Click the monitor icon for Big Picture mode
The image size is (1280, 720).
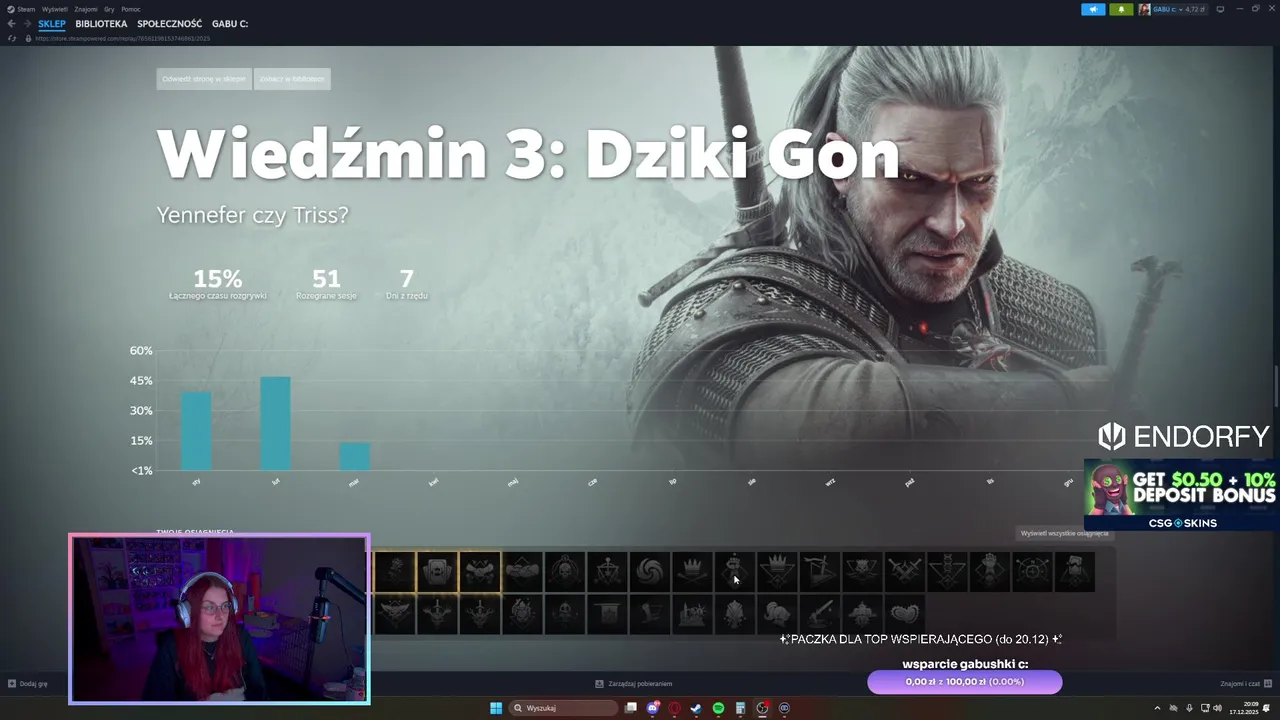click(1220, 9)
